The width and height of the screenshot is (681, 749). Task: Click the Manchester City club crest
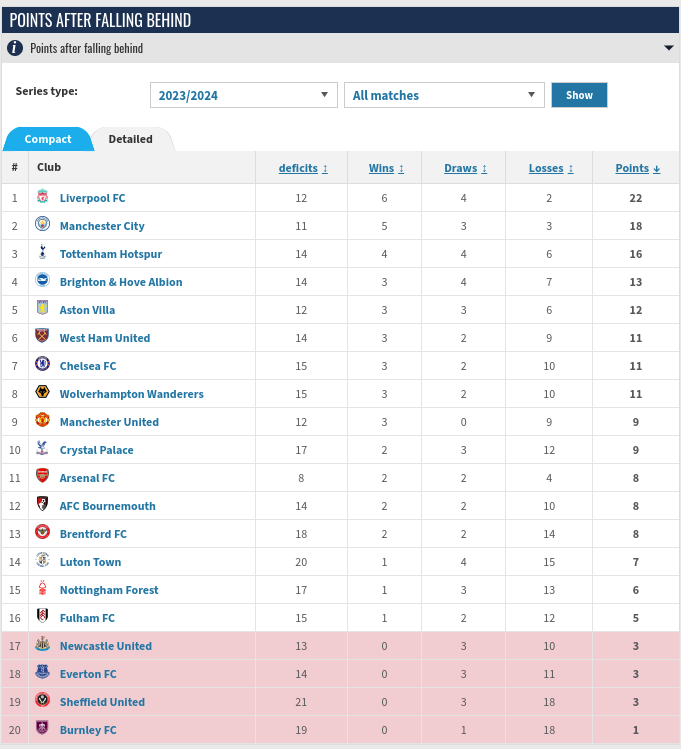pyautogui.click(x=42, y=225)
